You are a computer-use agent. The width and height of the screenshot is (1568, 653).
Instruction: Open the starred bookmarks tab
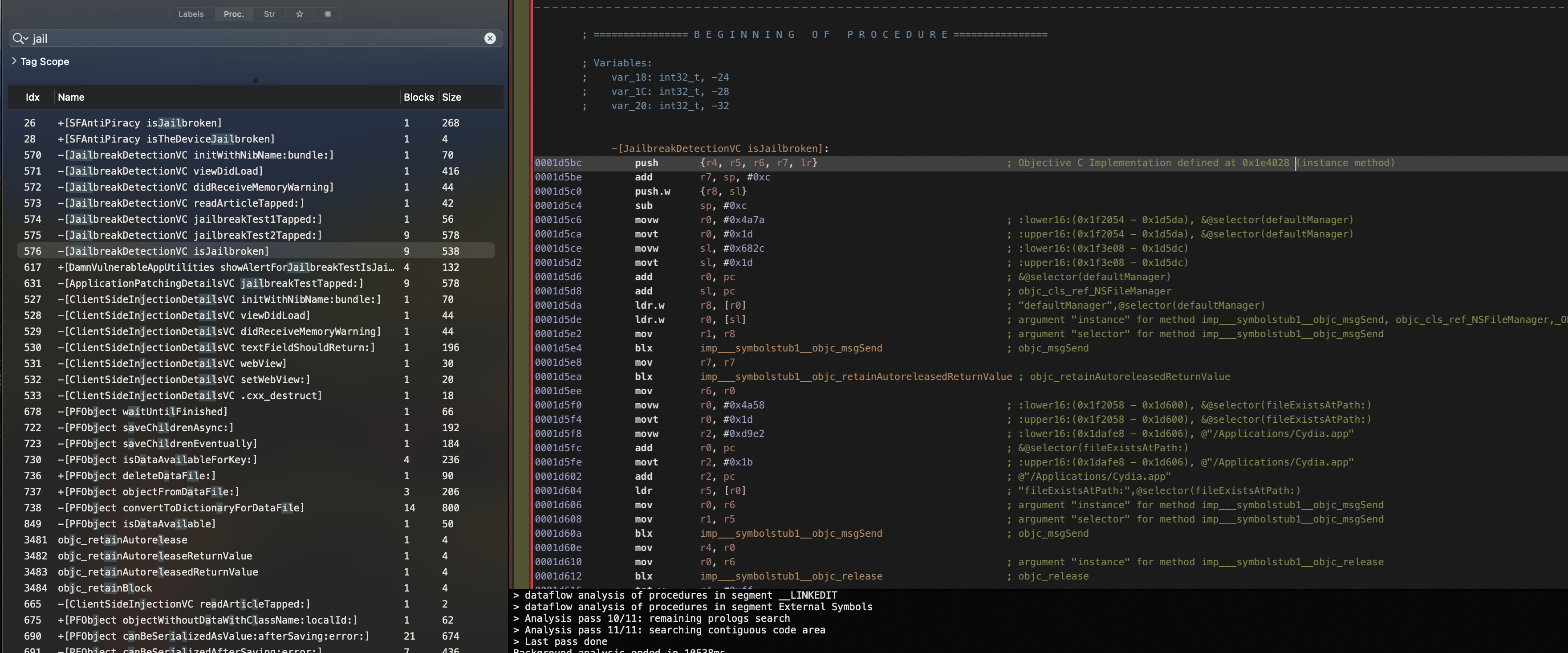pos(300,14)
